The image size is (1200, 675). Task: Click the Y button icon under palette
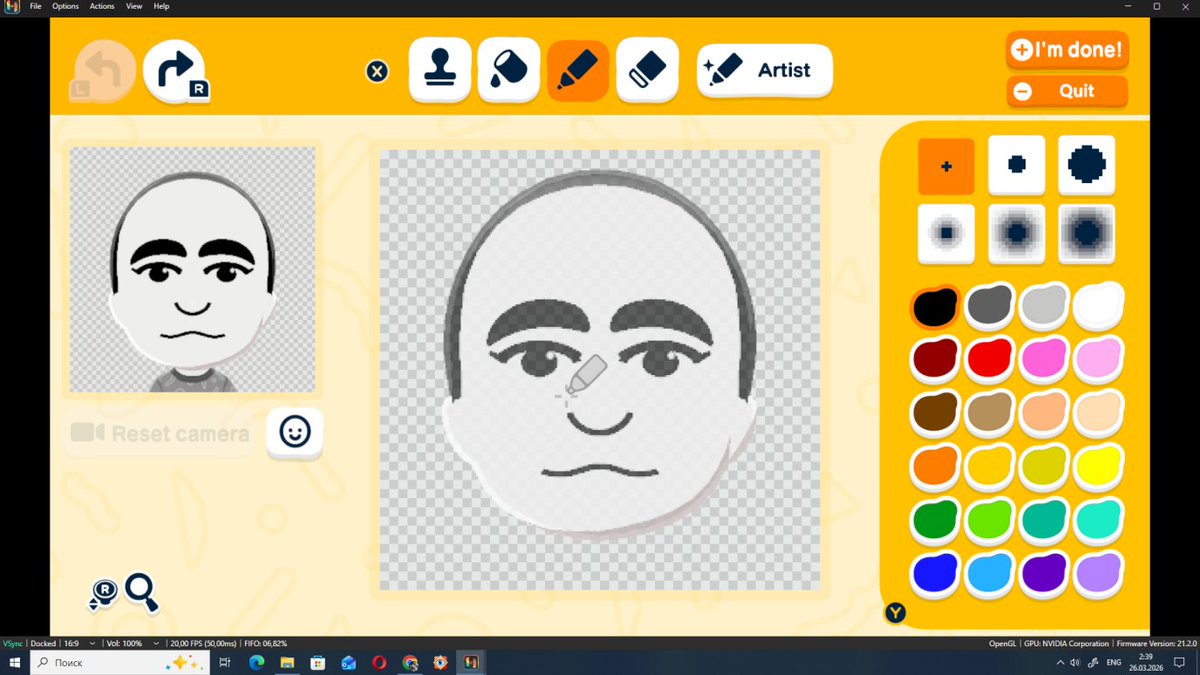point(895,613)
